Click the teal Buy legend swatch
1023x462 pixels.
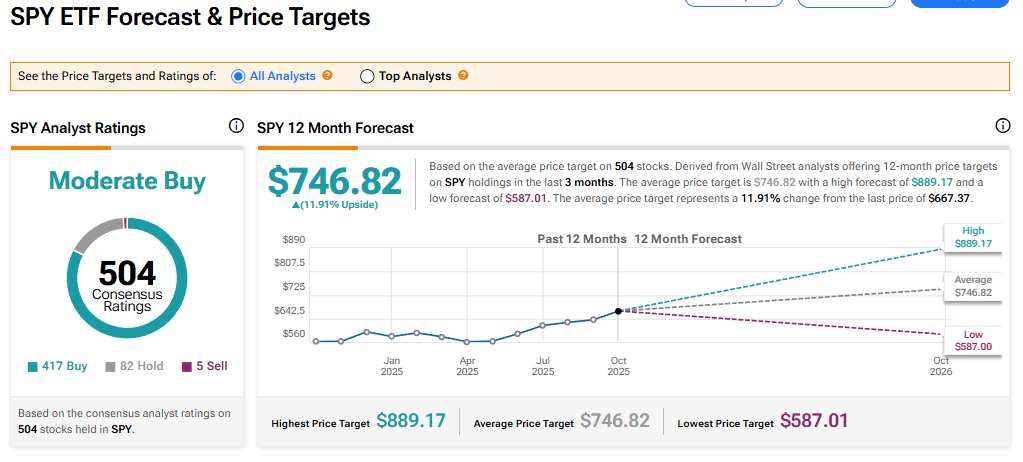[x=32, y=367]
